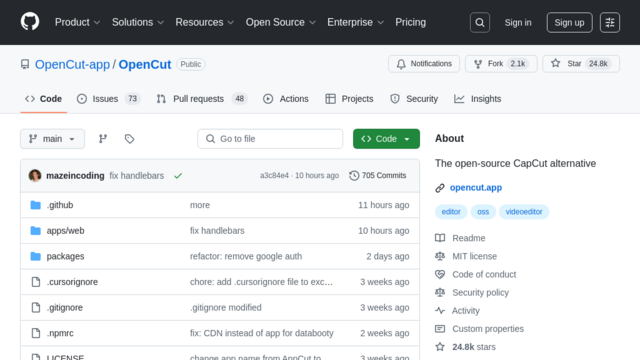
Task: Open the .npmrc file name
Action: pos(60,333)
